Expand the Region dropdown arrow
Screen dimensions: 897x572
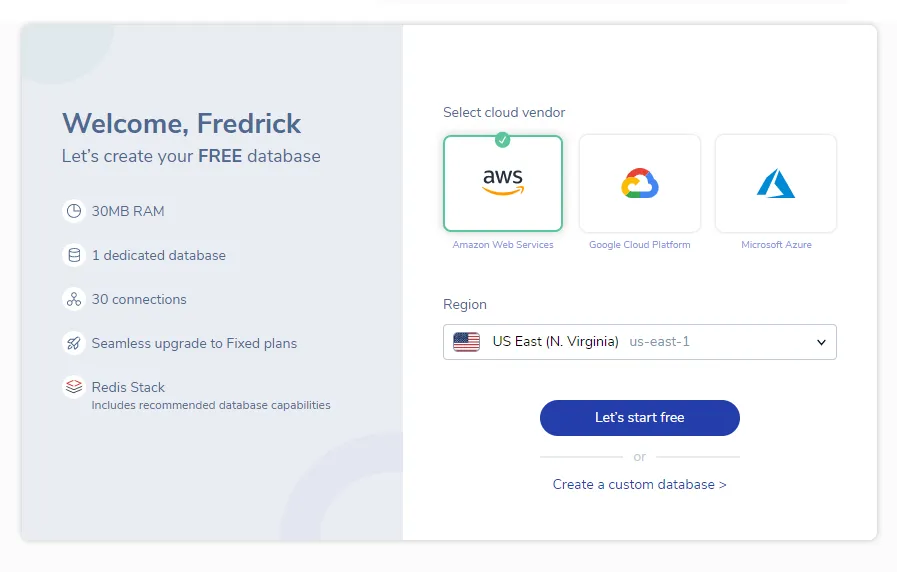click(821, 342)
